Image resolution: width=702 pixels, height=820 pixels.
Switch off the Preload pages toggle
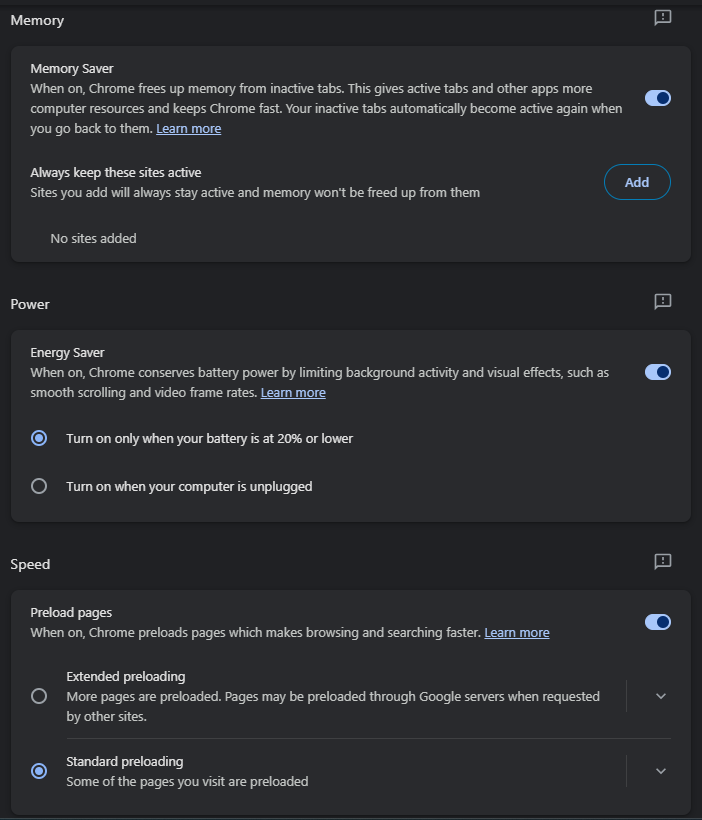point(658,622)
